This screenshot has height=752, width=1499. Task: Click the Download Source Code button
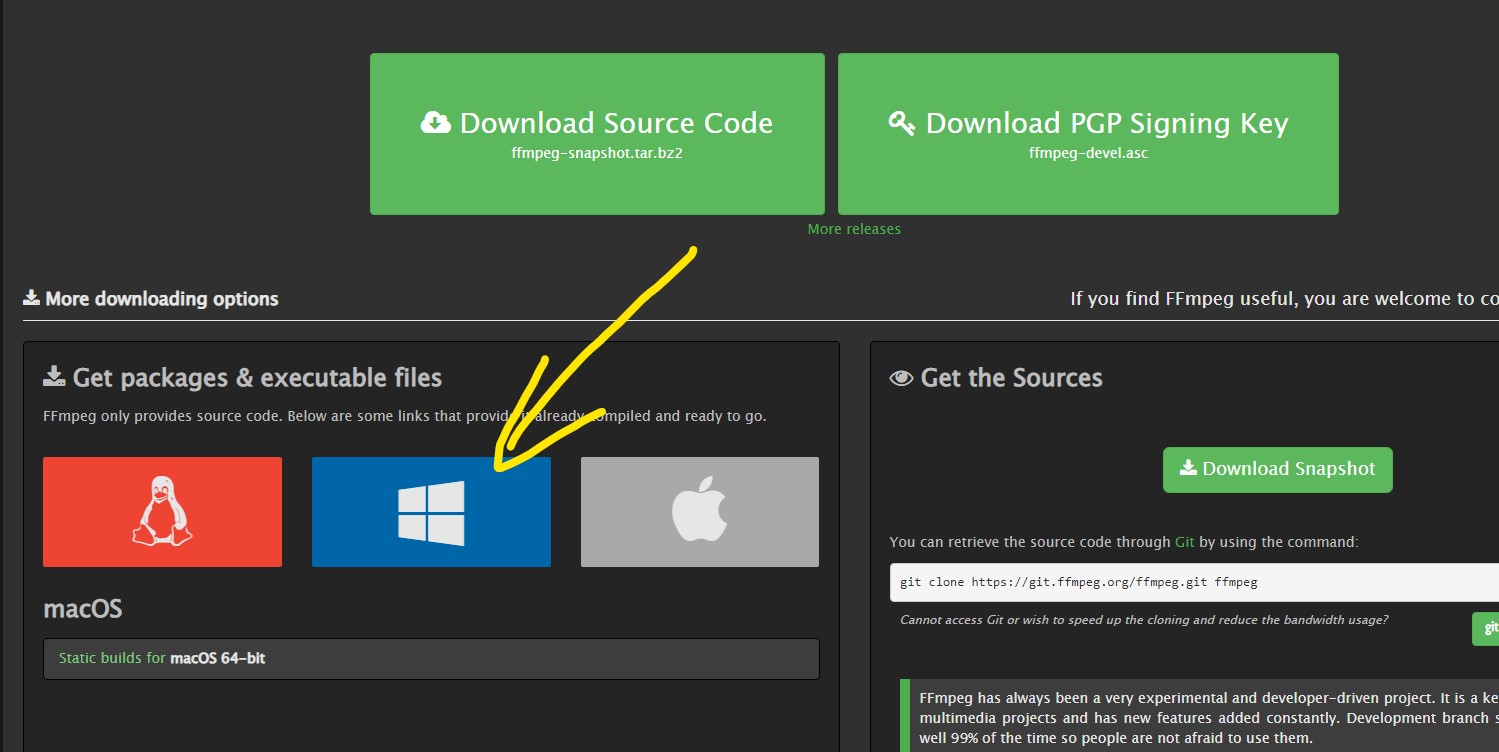597,134
